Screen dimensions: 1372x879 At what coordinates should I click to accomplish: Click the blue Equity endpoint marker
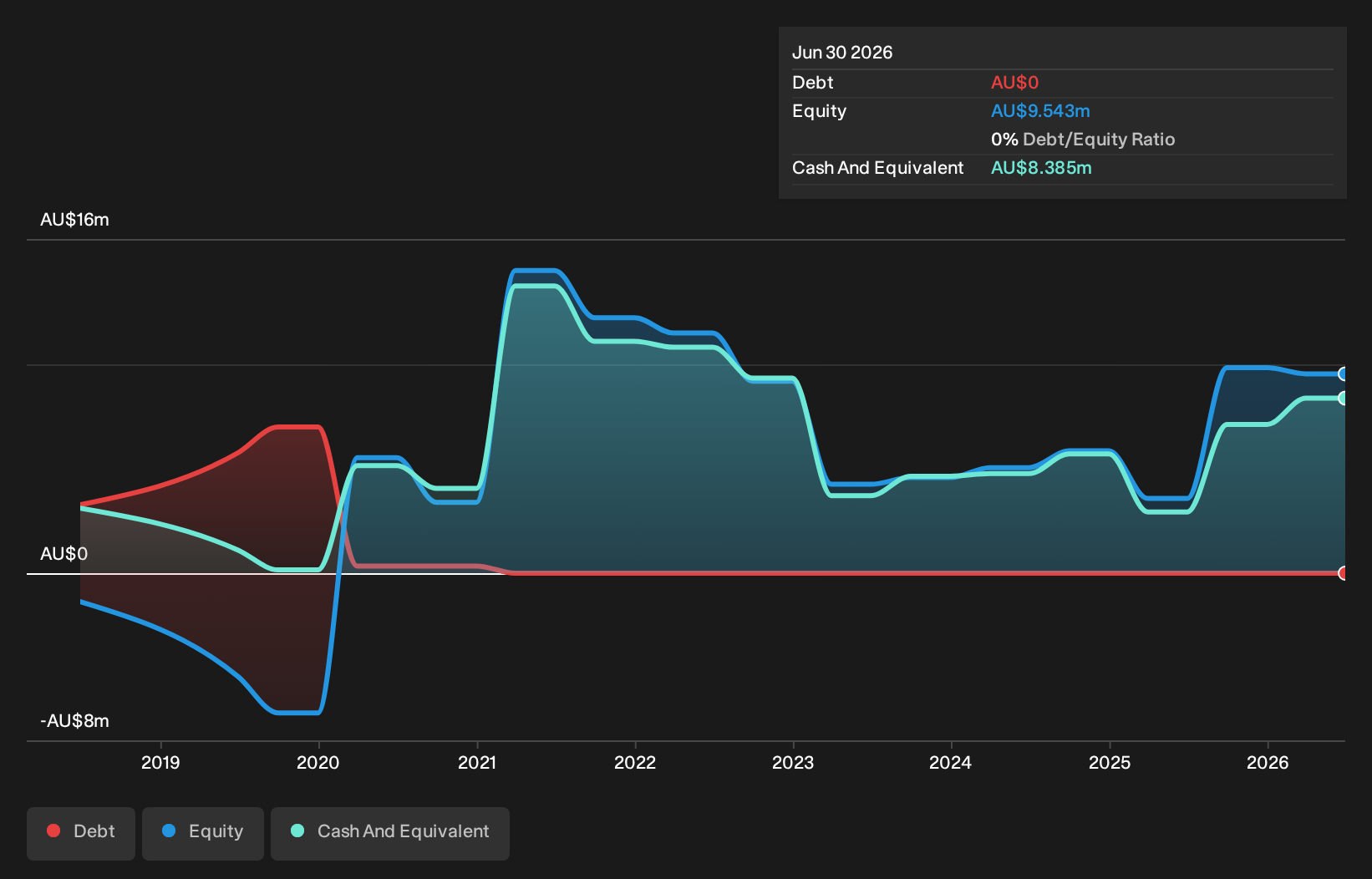(1343, 373)
